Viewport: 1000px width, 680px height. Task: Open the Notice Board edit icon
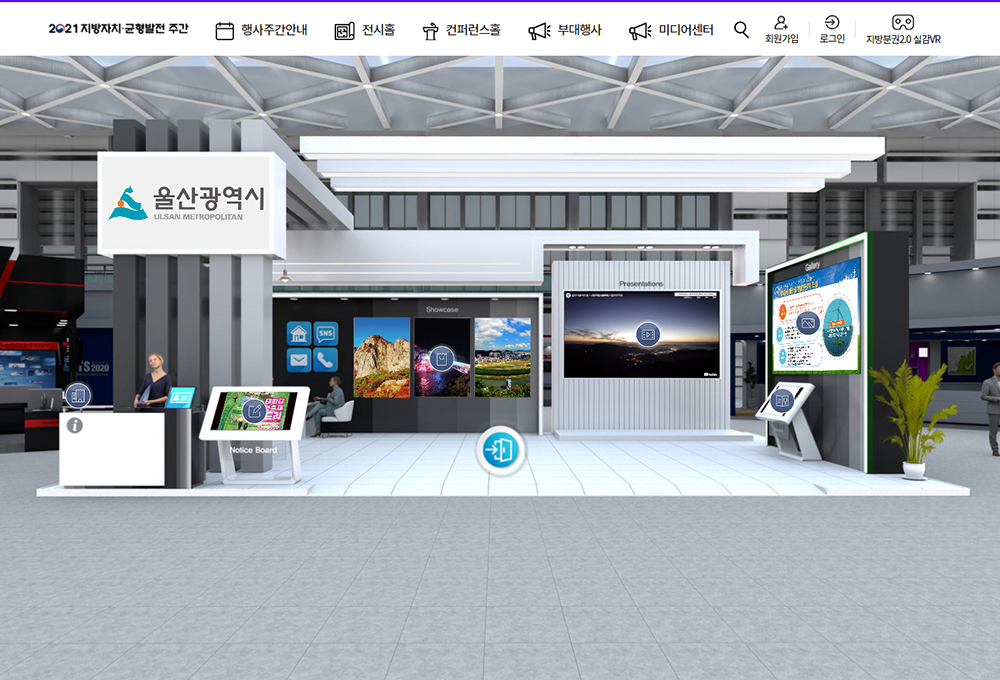click(253, 411)
